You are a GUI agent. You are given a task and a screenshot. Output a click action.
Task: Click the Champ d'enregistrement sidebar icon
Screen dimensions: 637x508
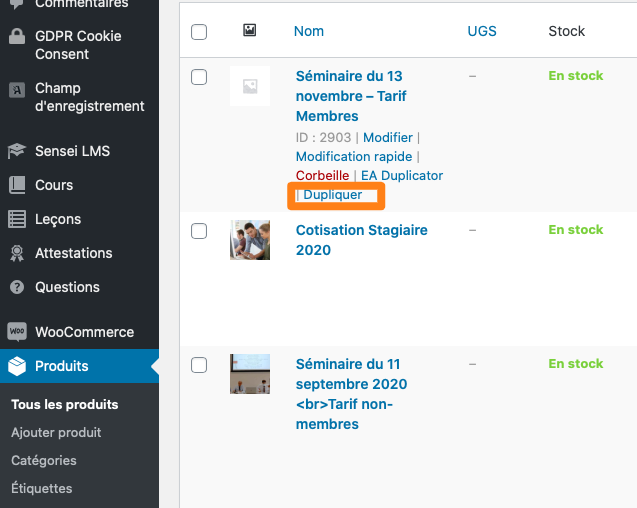point(17,90)
